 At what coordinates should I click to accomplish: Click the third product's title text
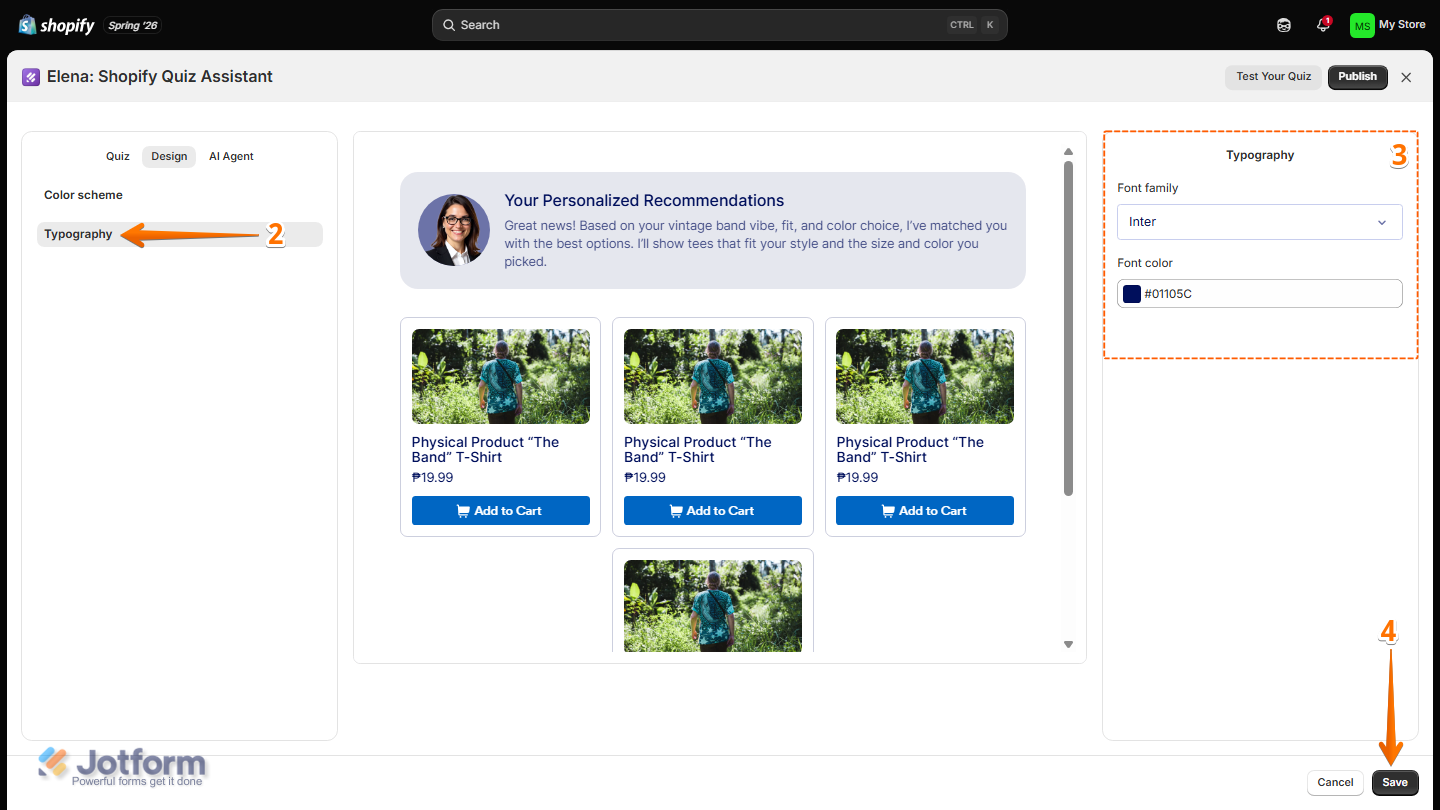(910, 450)
